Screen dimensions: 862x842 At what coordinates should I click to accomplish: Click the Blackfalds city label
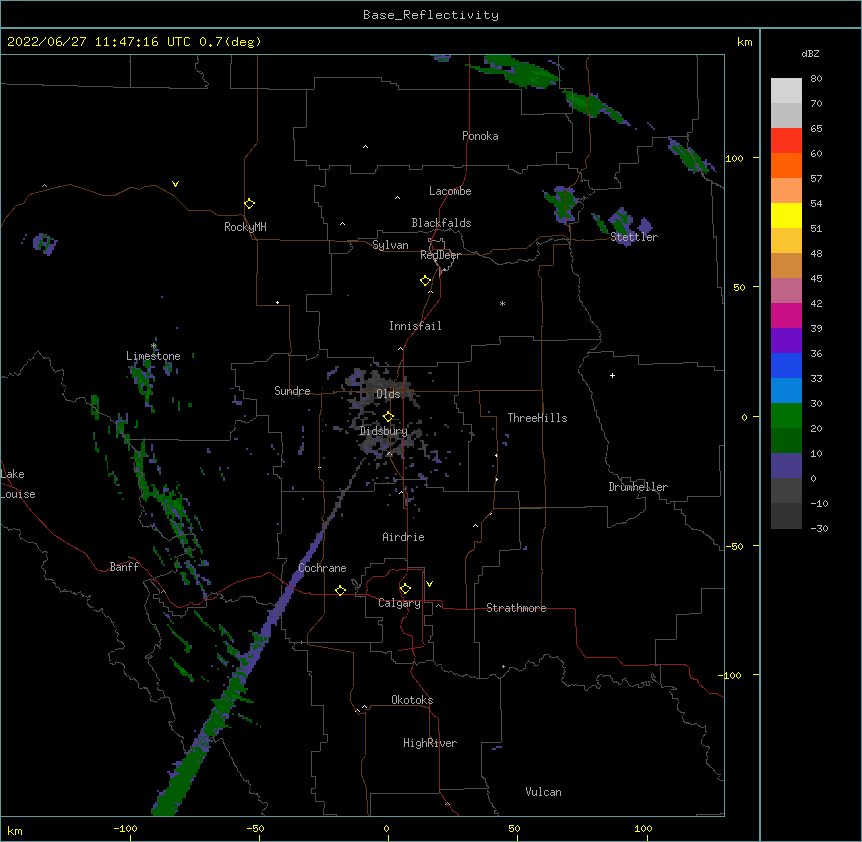[x=441, y=223]
